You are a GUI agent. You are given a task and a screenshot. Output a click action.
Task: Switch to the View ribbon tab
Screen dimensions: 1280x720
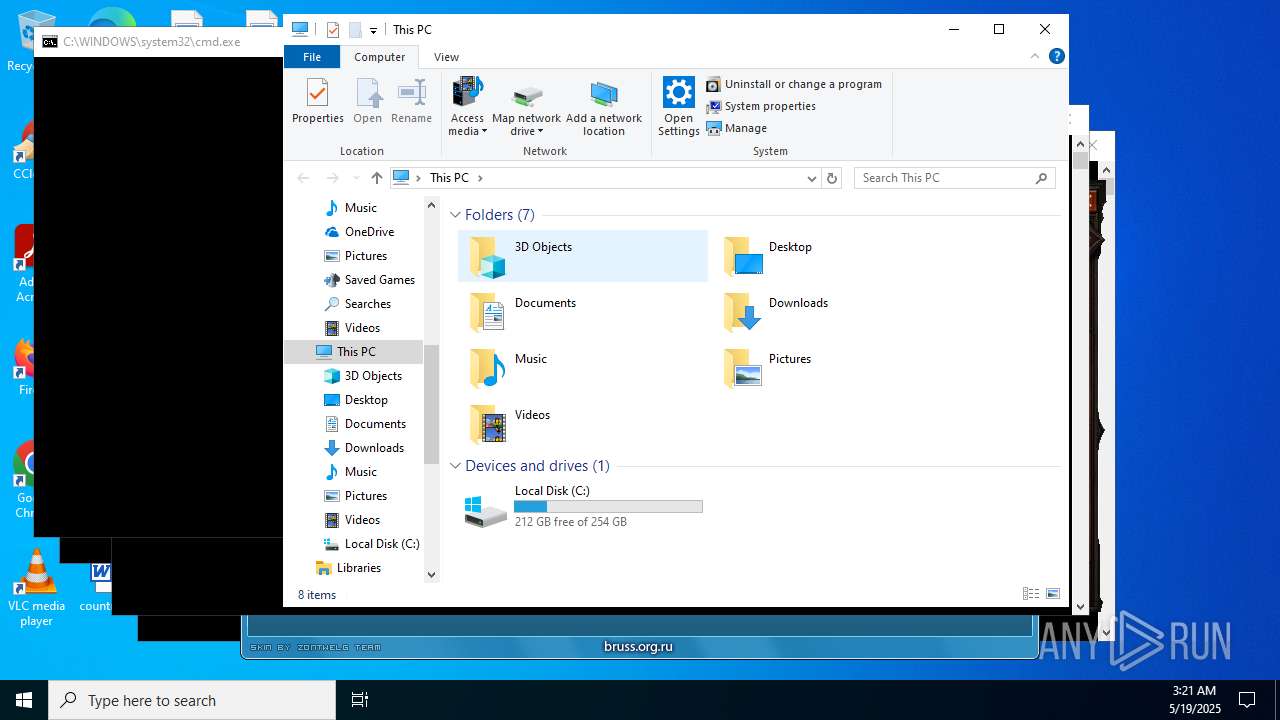coord(446,57)
